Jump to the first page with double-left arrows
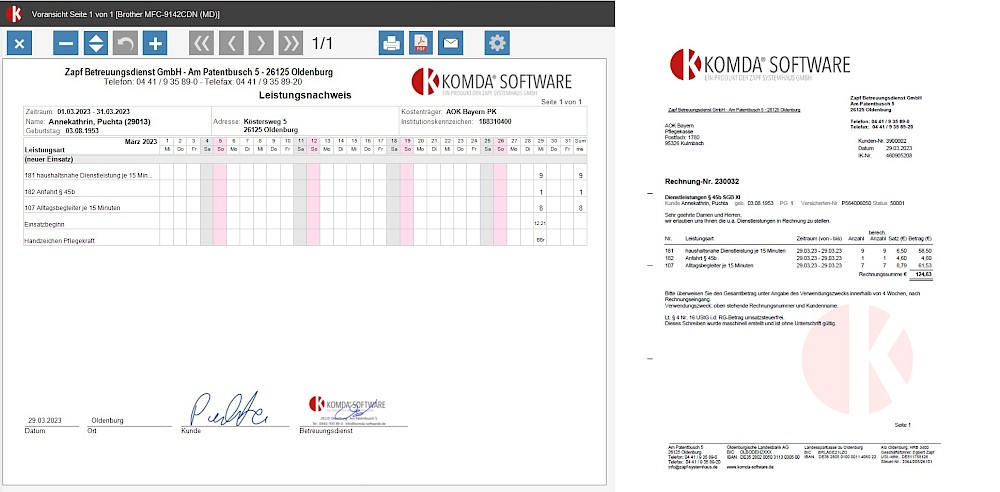The height and width of the screenshot is (492, 1000). point(202,43)
